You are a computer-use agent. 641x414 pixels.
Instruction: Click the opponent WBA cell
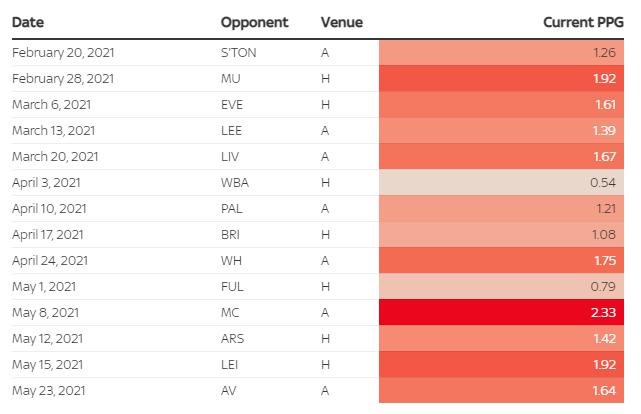point(236,183)
